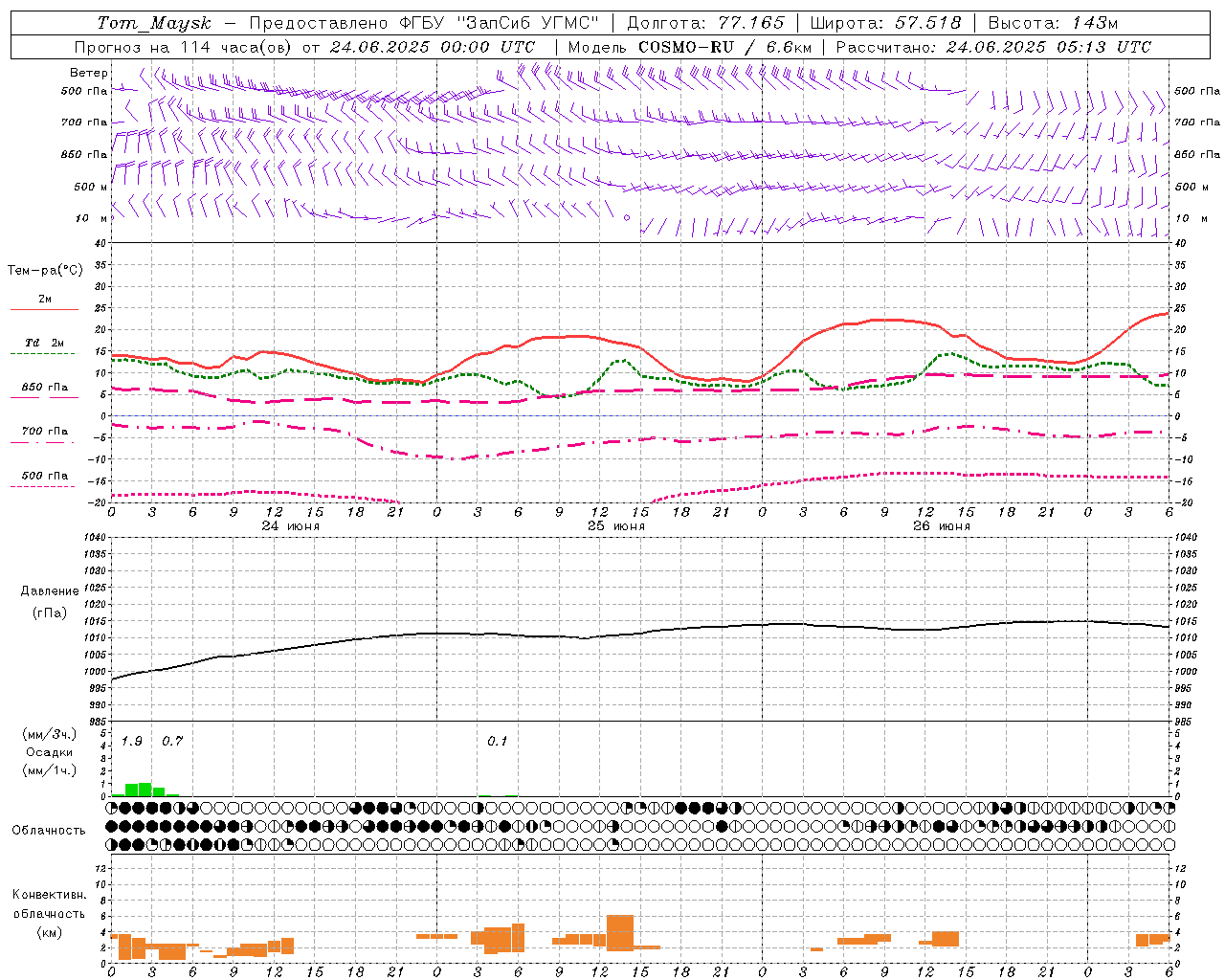
Task: Click the Тем-ра(°C) temperature panel label
Action: [x=45, y=271]
